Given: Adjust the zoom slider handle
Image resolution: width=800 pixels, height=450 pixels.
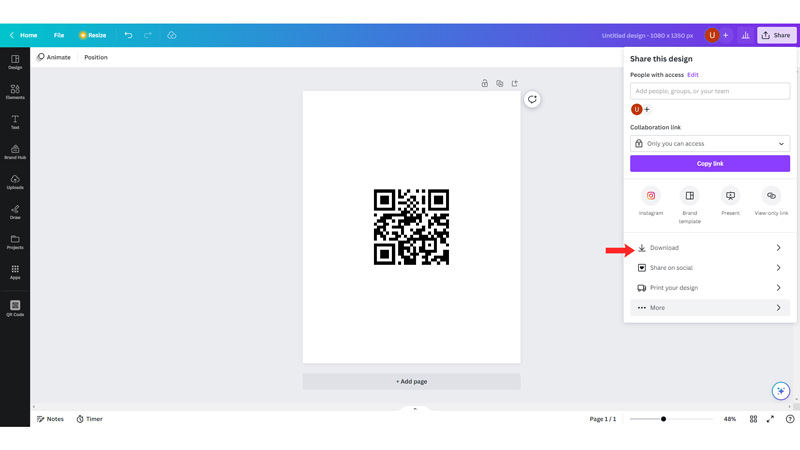Looking at the screenshot, I should pyautogui.click(x=663, y=419).
